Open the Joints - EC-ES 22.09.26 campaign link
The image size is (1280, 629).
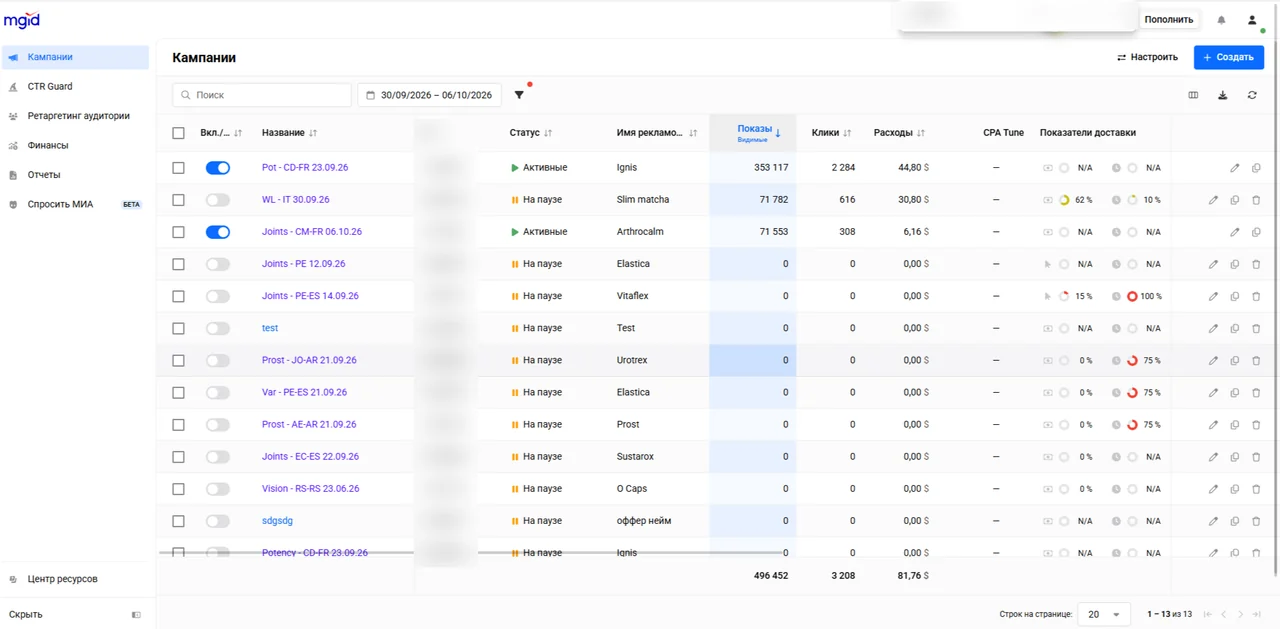click(310, 457)
